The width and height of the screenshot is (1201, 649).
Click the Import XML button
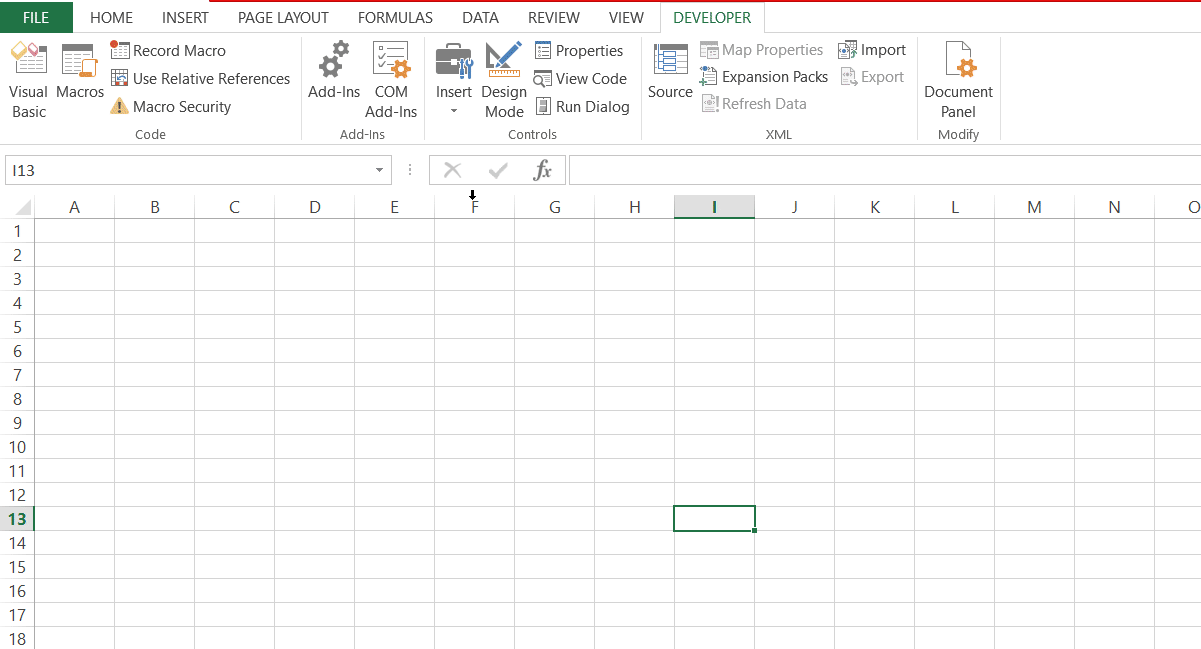[872, 49]
